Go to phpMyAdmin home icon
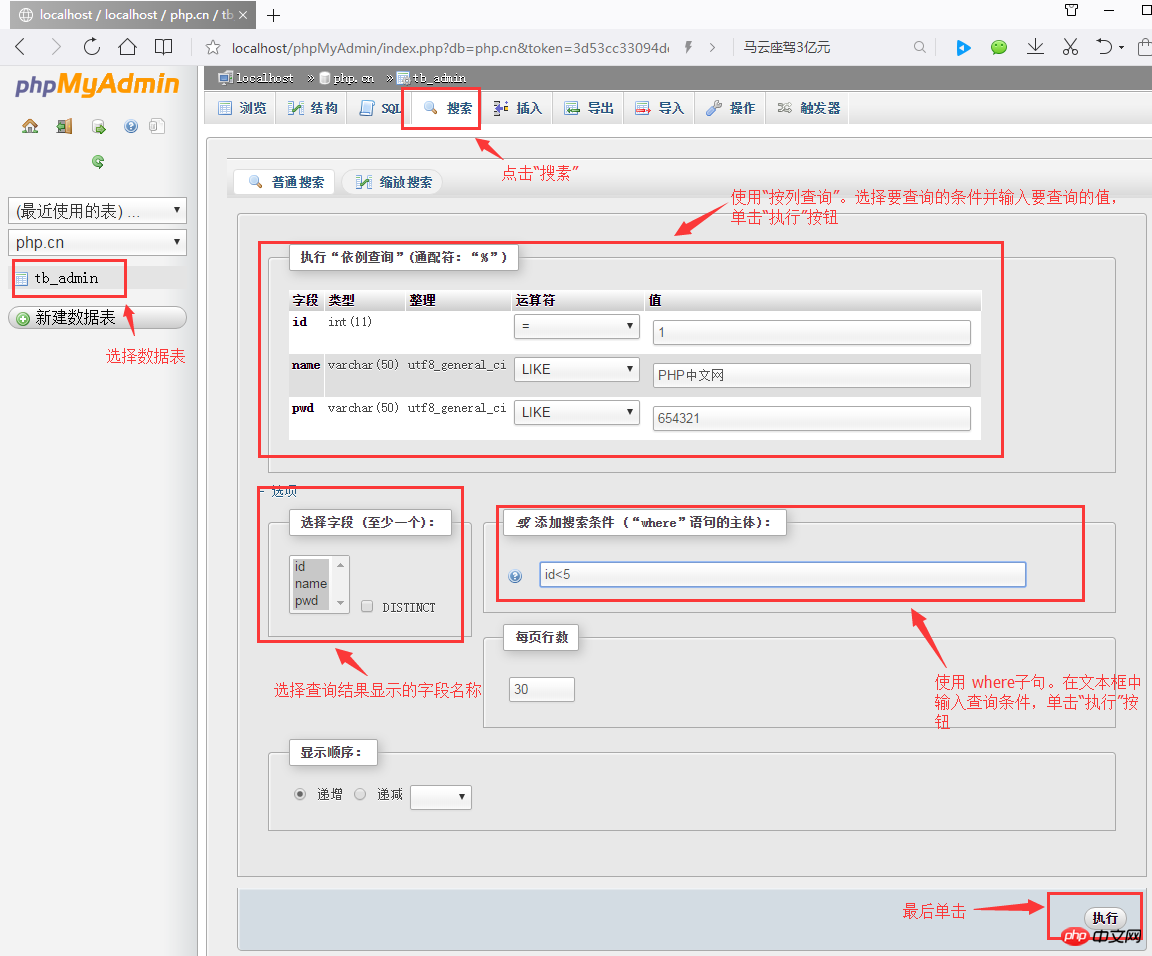Image resolution: width=1152 pixels, height=956 pixels. click(x=30, y=126)
